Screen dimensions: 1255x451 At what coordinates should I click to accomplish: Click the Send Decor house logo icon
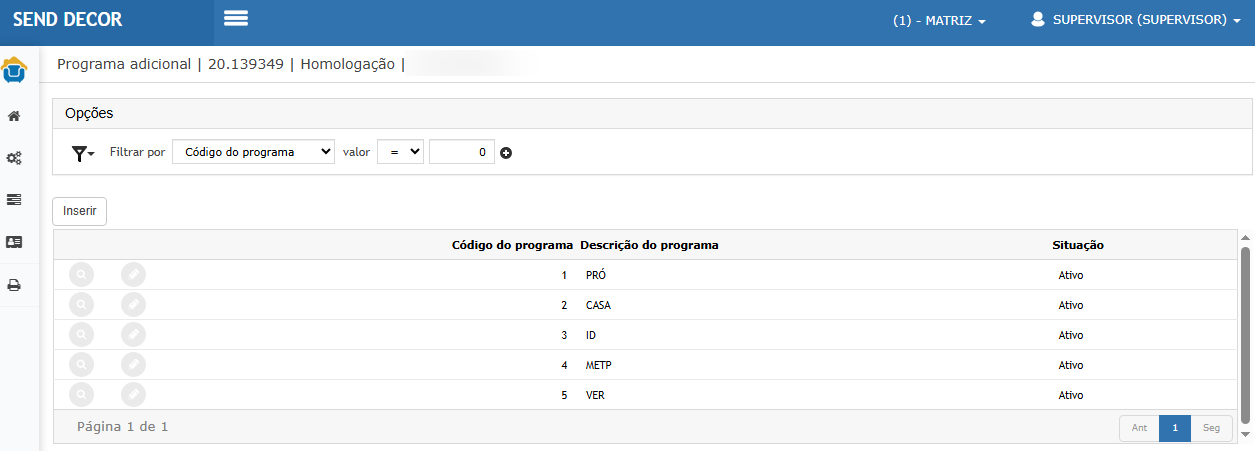[14, 71]
